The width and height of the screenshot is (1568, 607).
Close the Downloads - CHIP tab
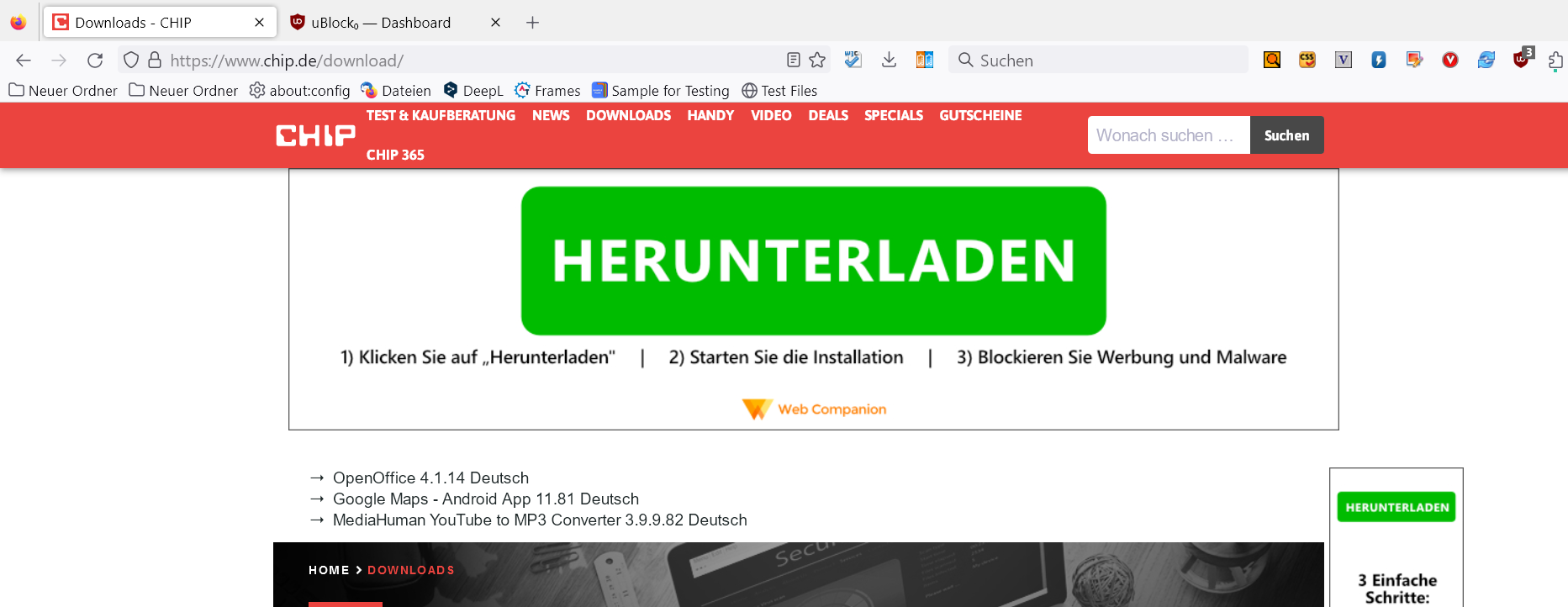coord(260,23)
